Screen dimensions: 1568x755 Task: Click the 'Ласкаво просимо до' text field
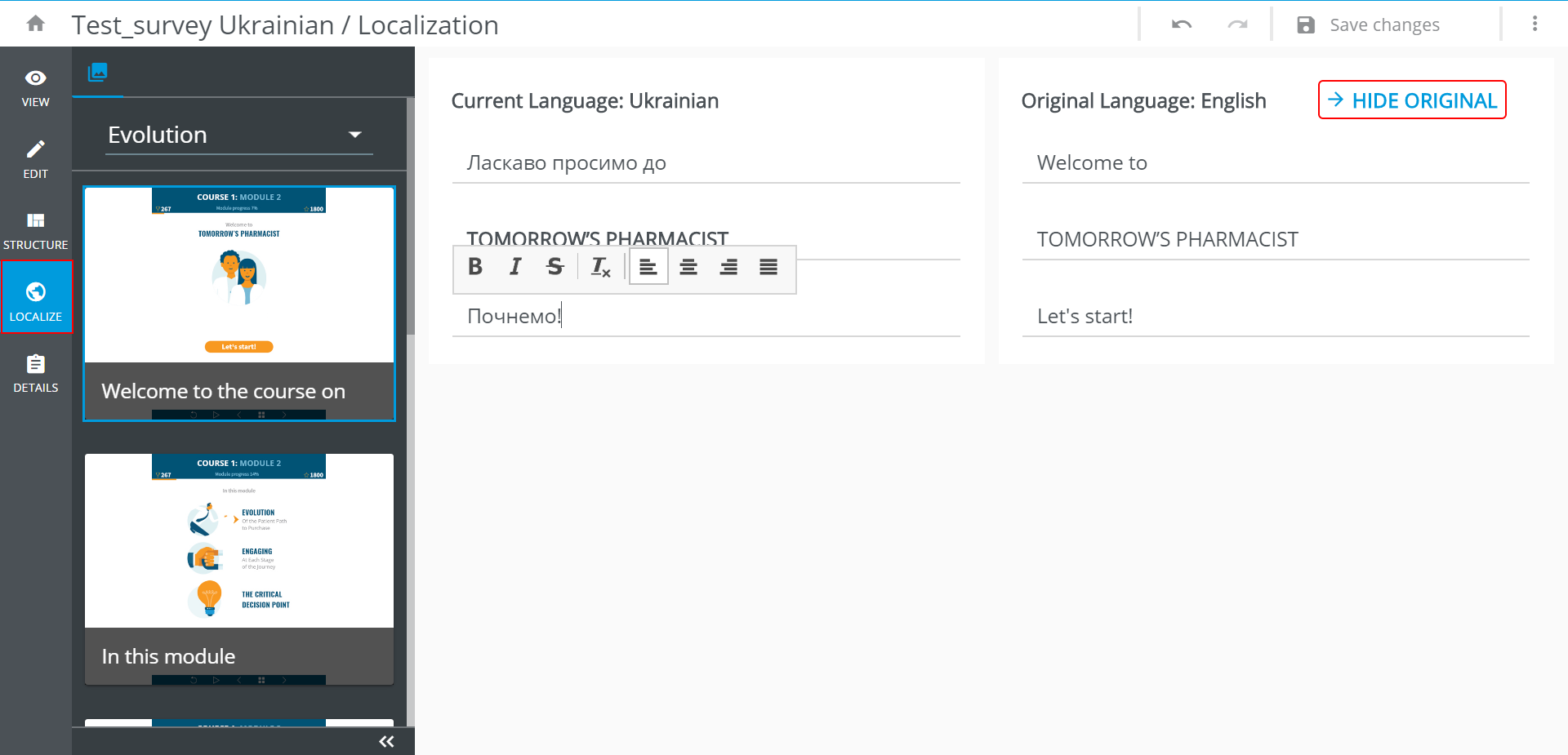(x=706, y=163)
